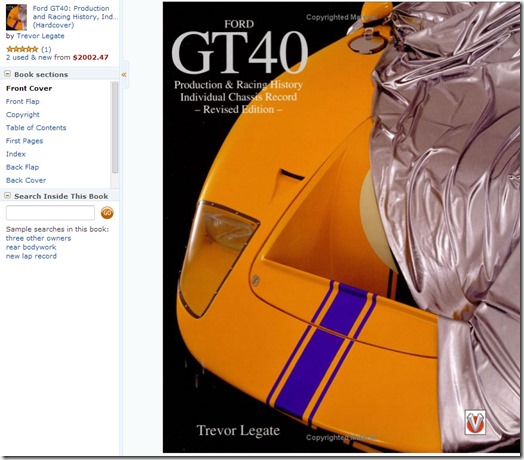524x460 pixels.
Task: Click the search inside book text field
Action: pos(50,213)
